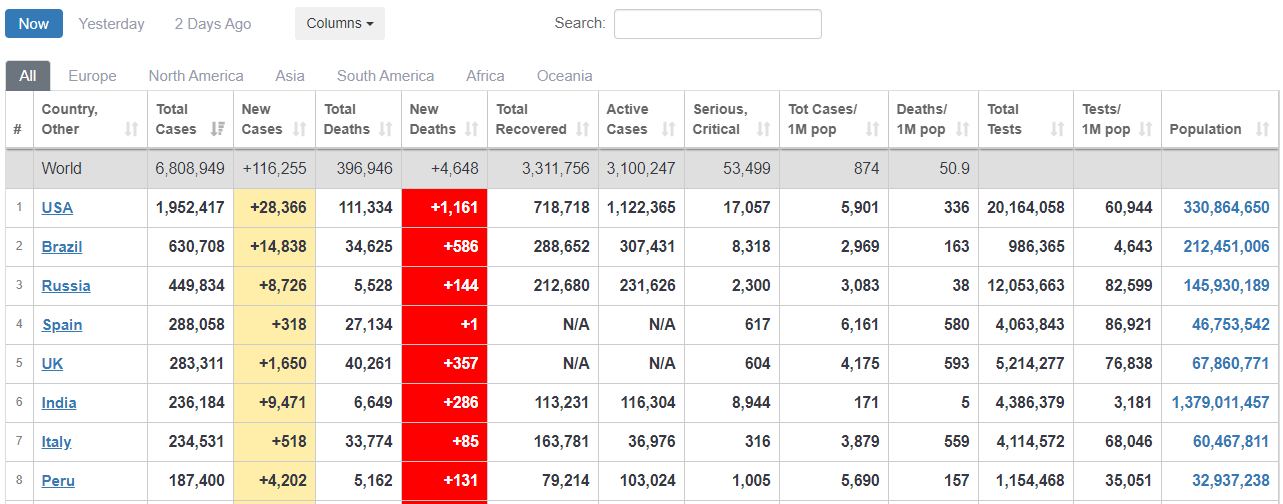Sort by New Deaths arrows icon
This screenshot has width=1283, height=504.
473,129
